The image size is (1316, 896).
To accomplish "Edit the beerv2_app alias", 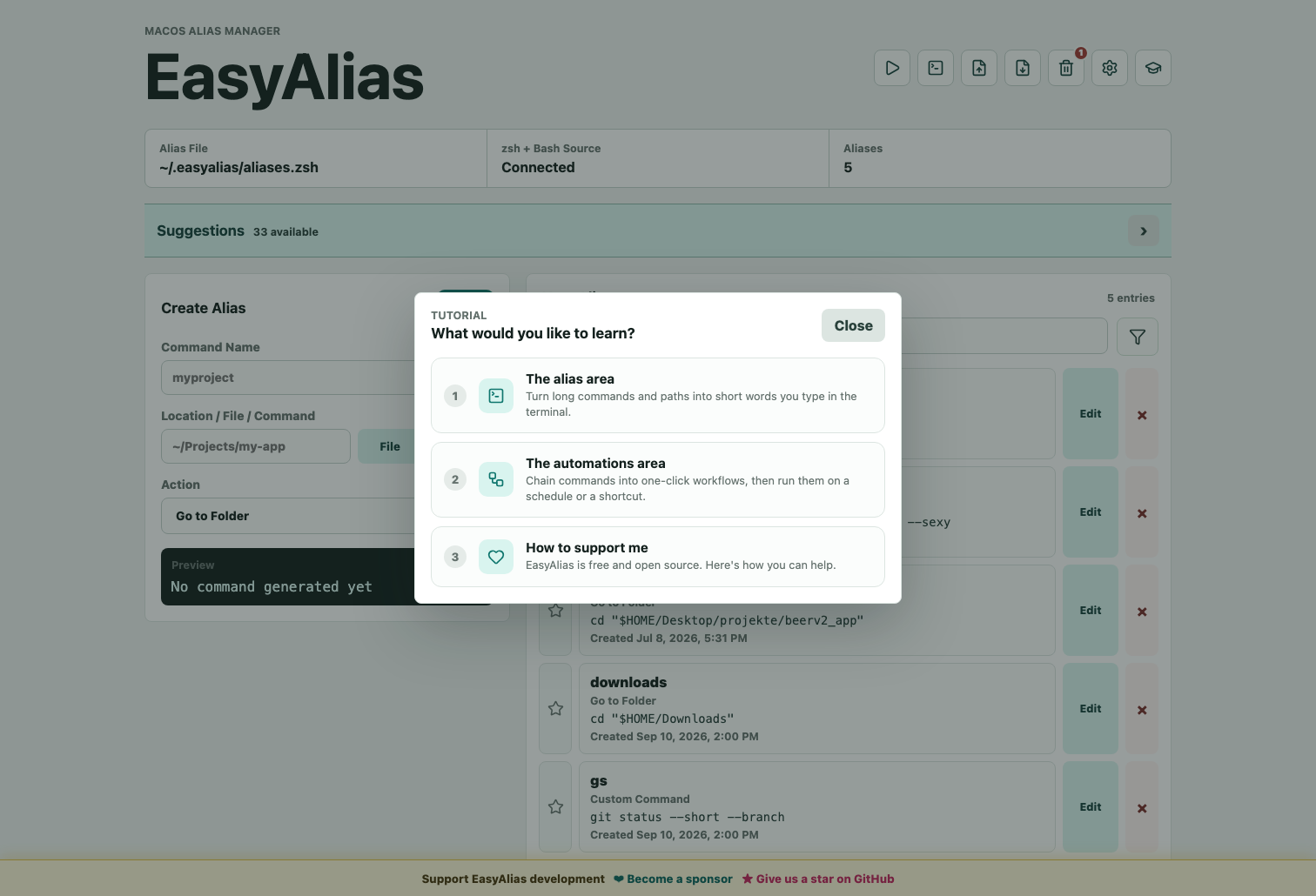I will 1091,611.
